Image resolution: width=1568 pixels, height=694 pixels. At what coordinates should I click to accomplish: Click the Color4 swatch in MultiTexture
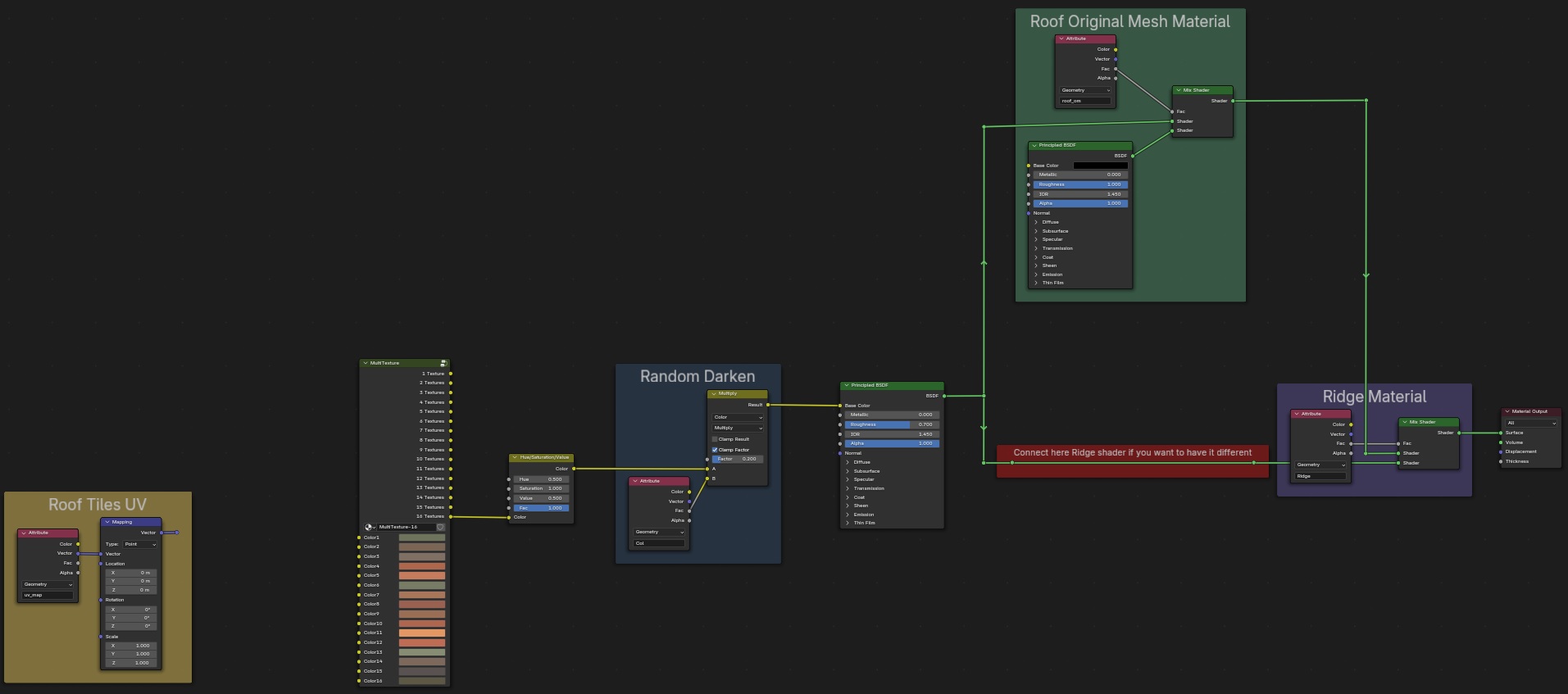tap(422, 566)
